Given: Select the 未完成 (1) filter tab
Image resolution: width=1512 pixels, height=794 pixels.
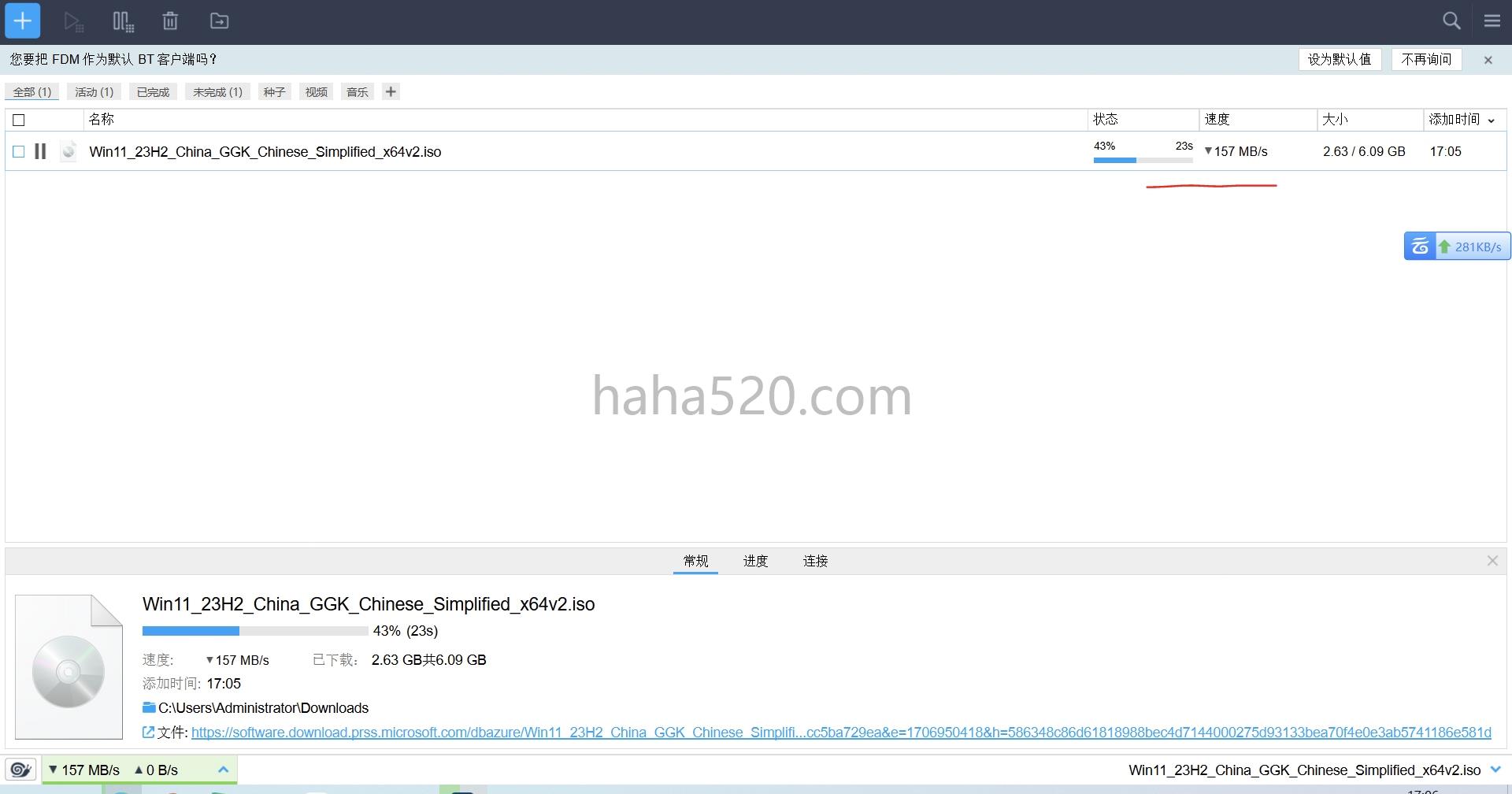Looking at the screenshot, I should point(217,92).
